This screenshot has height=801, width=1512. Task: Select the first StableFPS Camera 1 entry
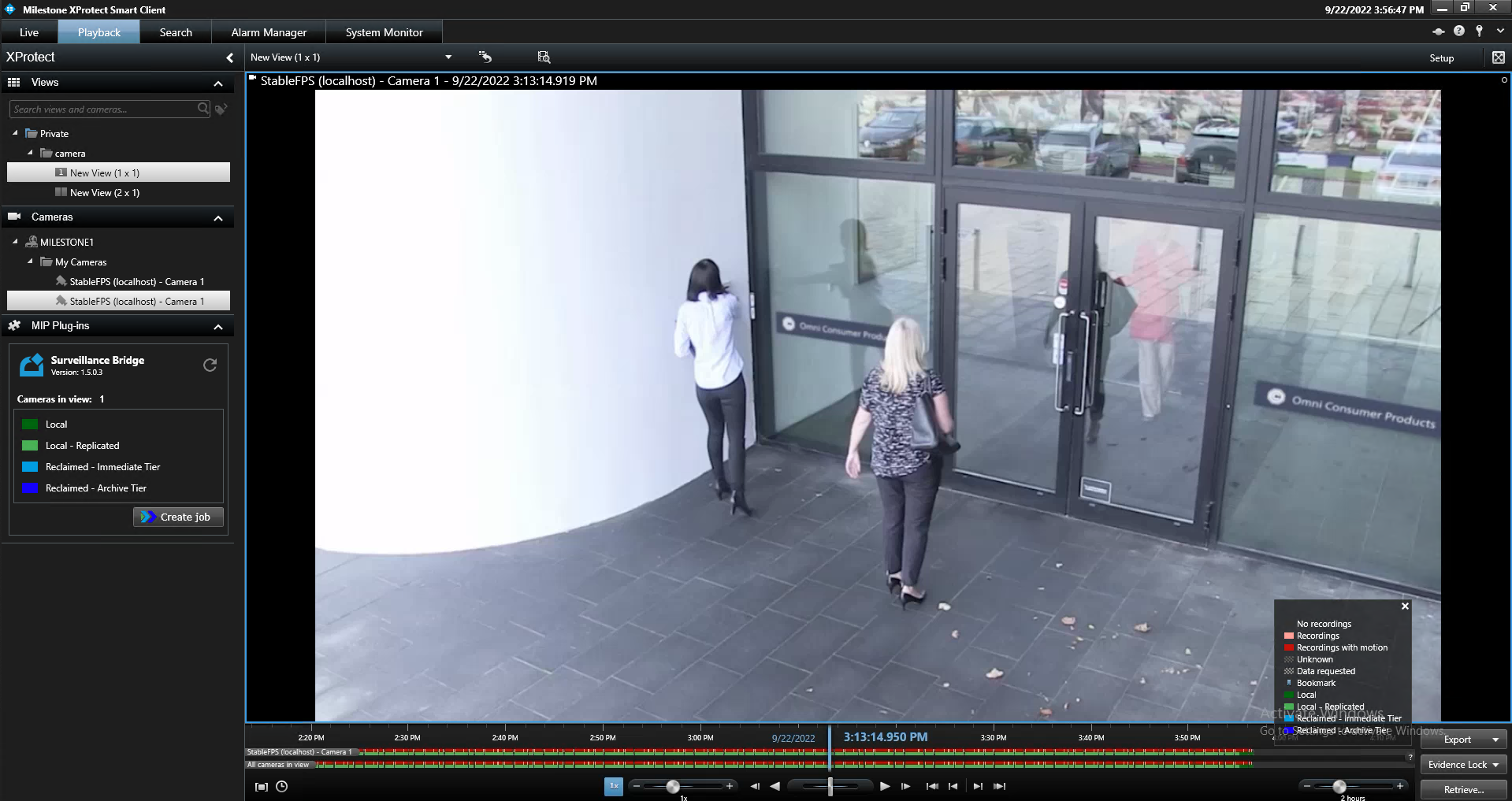[x=118, y=281]
